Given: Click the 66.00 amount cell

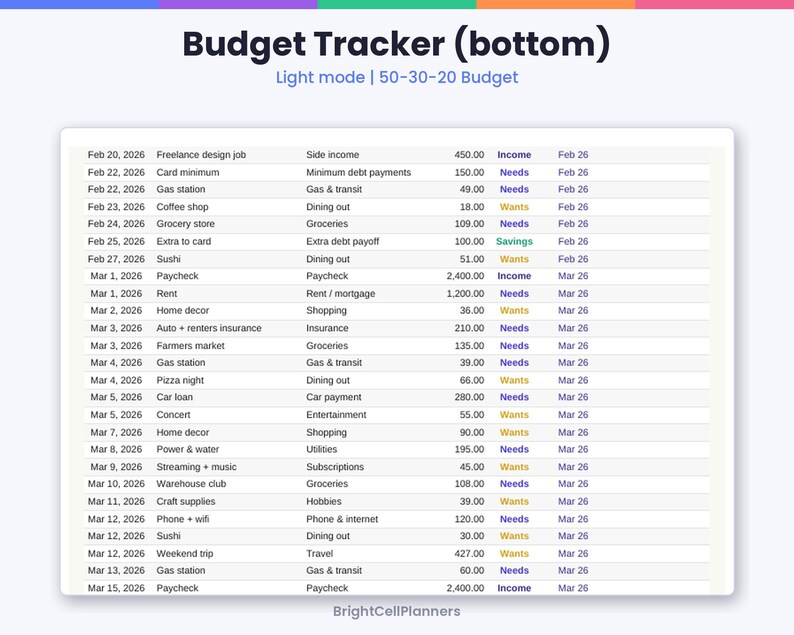Looking at the screenshot, I should (472, 380).
